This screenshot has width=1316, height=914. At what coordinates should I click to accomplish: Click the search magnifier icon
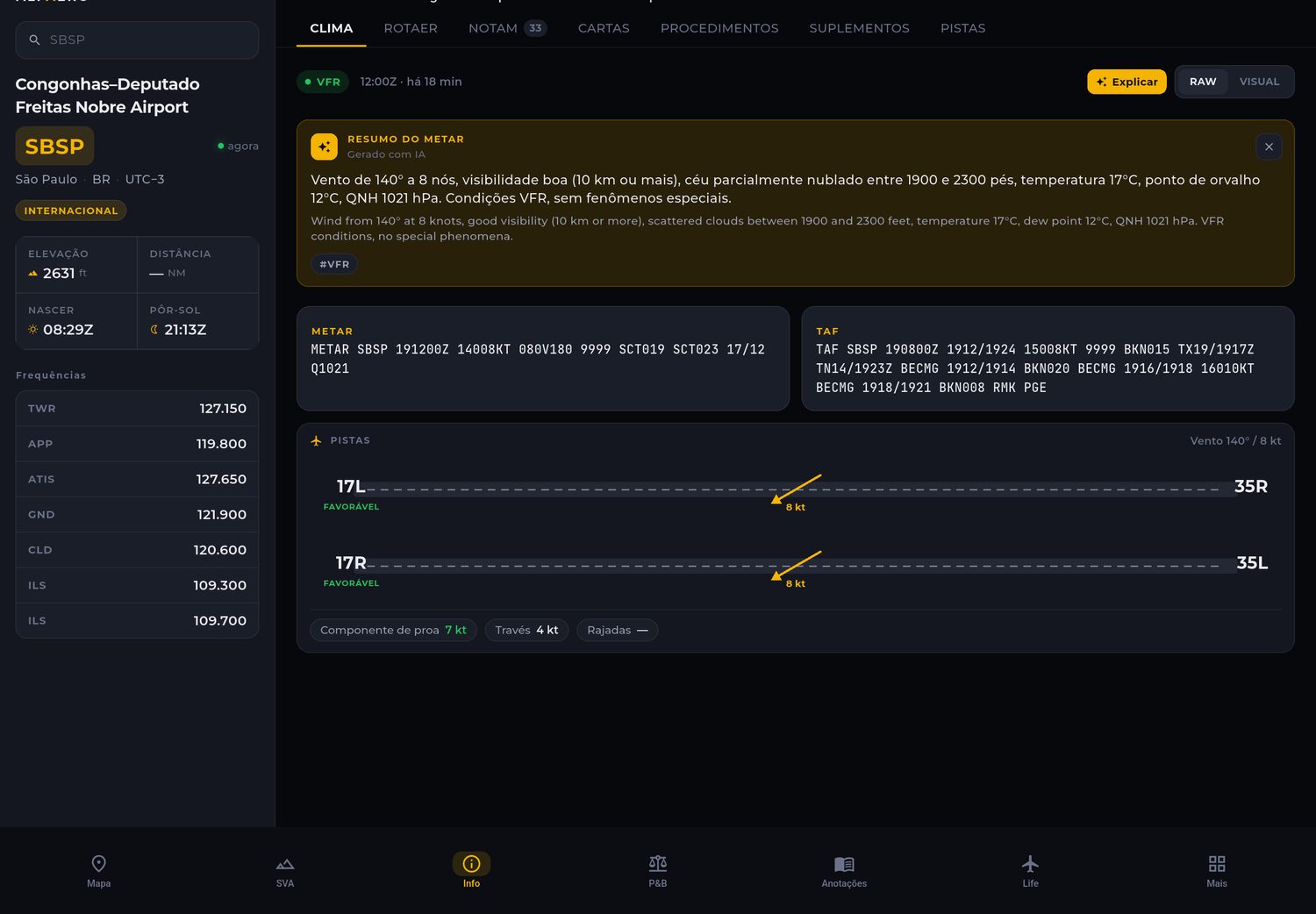pyautogui.click(x=35, y=40)
